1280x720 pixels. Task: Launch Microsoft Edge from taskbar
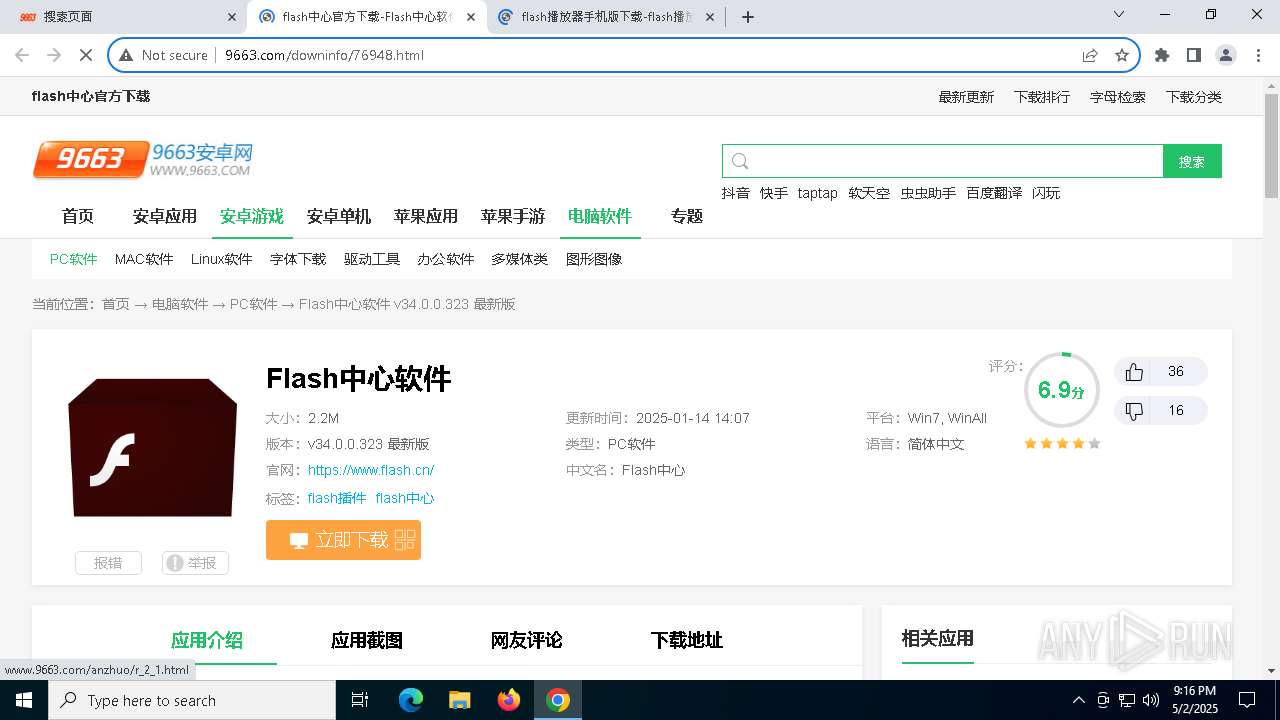pos(410,700)
